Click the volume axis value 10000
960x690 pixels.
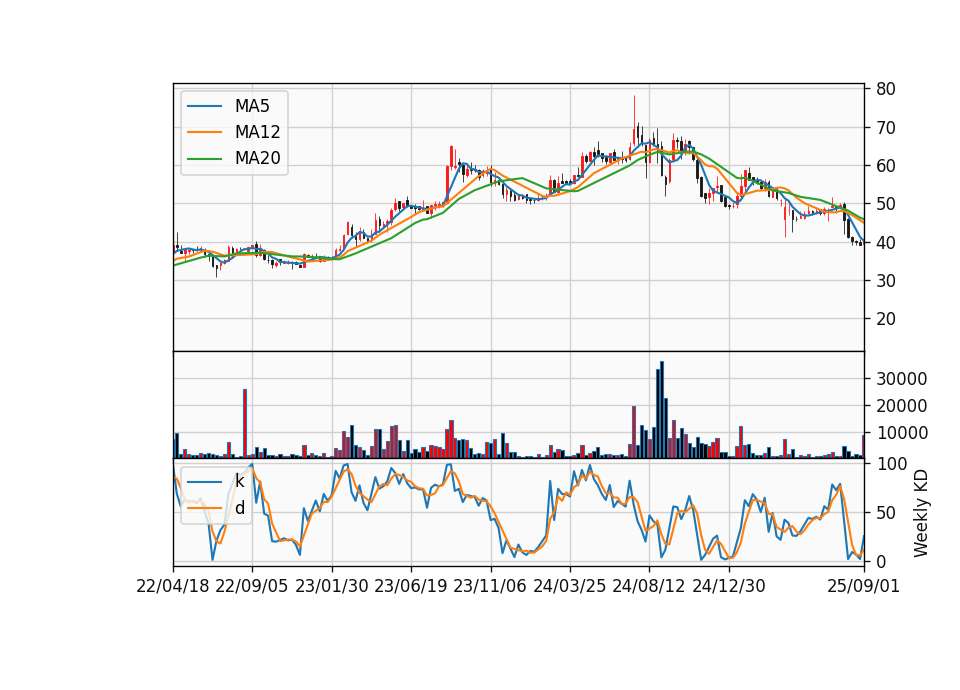pos(901,432)
